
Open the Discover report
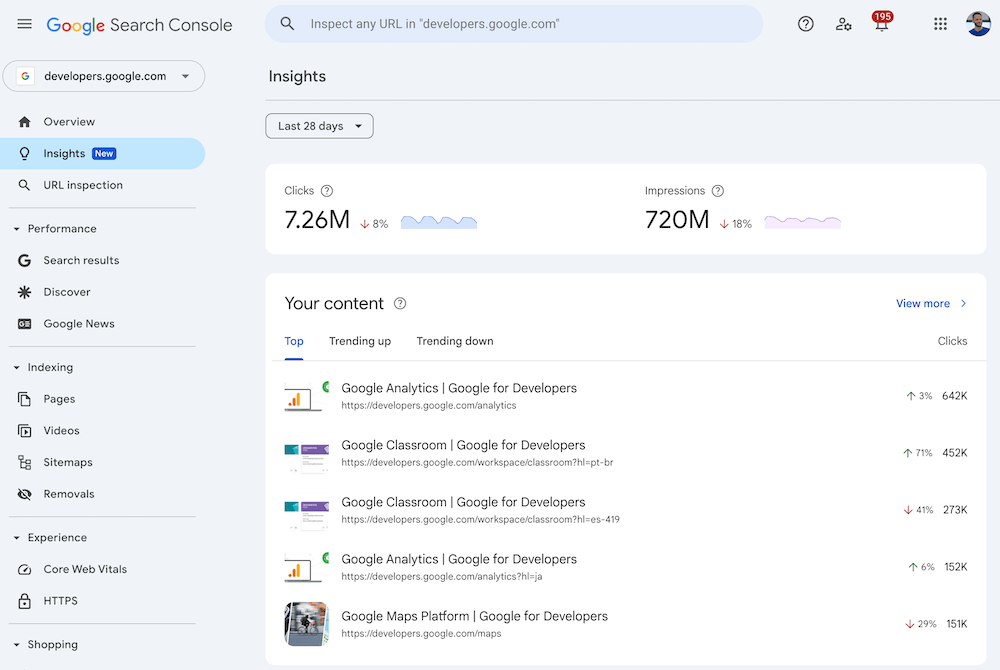102,292
